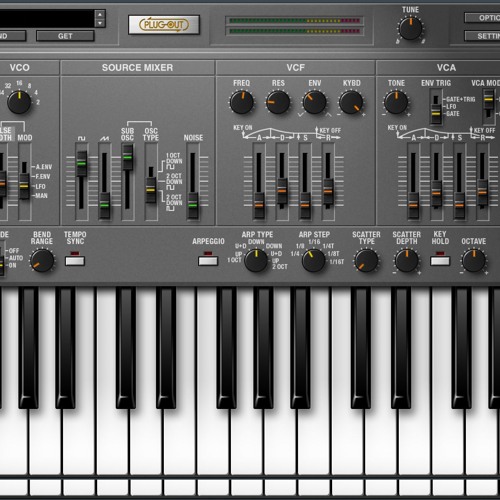Click the VCA TONE knob

coord(396,102)
